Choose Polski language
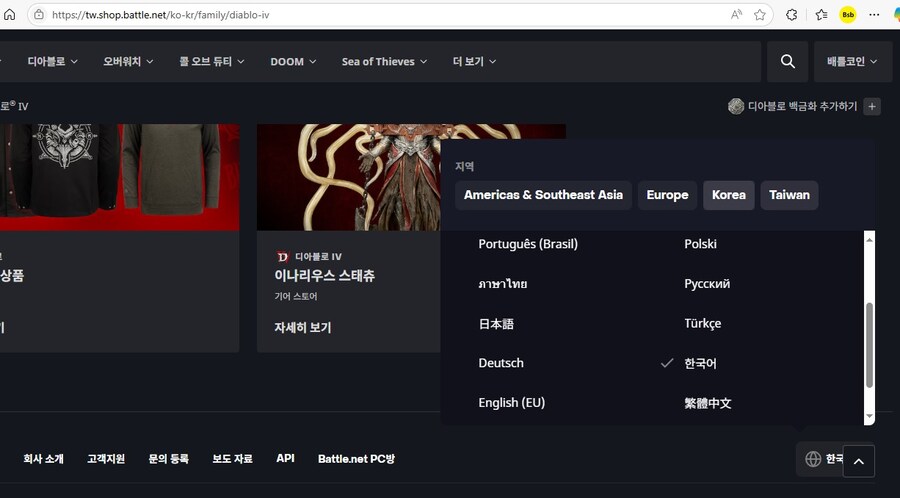This screenshot has width=900, height=498. point(700,244)
